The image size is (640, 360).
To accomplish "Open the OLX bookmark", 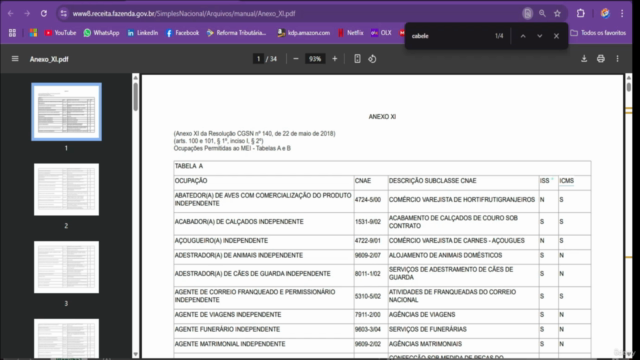I will 381,33.
